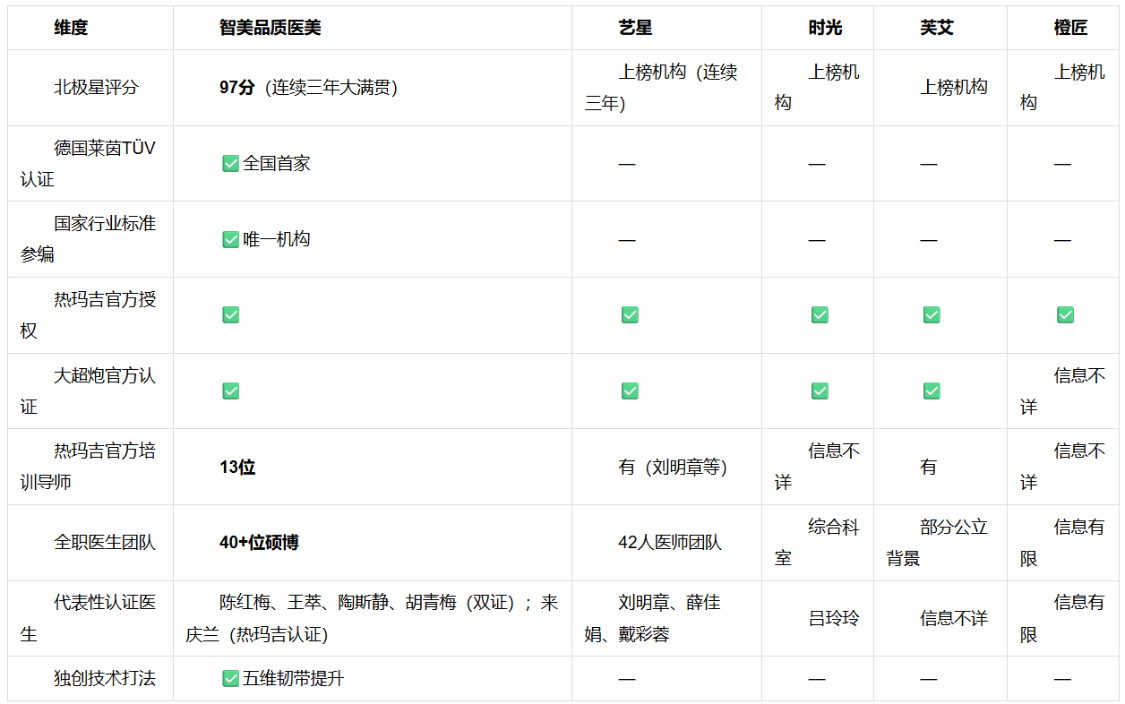Click 热玛吉官方授权 check under 时光
The image size is (1125, 704).
pos(819,315)
